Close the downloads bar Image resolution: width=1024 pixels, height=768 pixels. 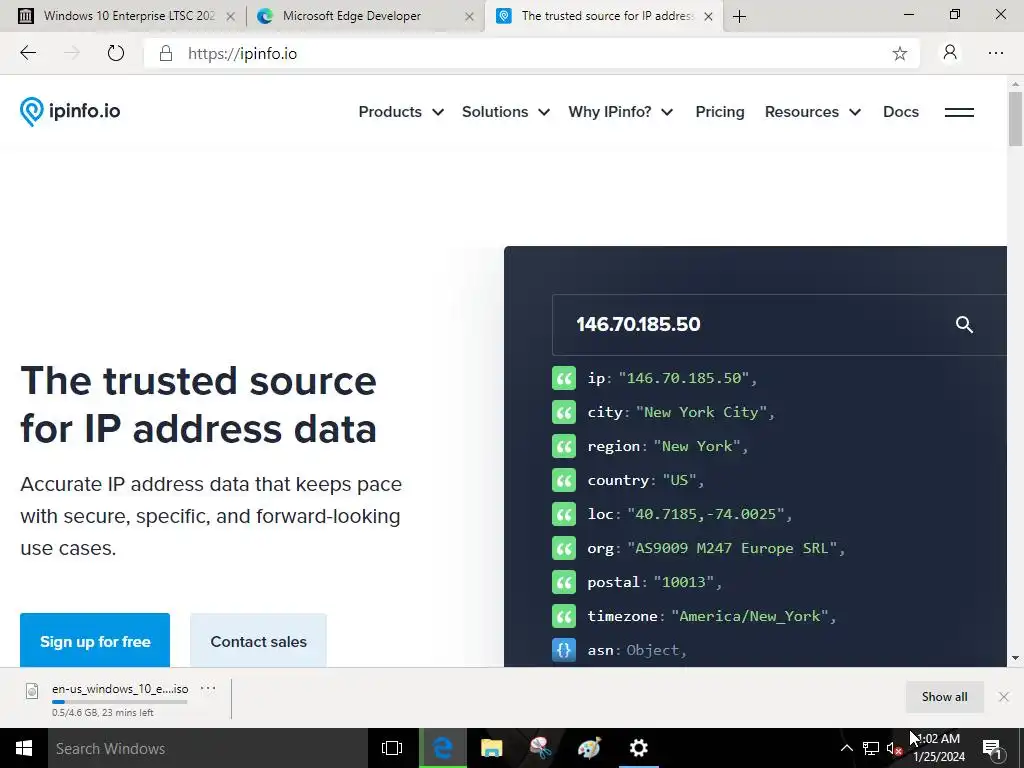coord(1004,697)
